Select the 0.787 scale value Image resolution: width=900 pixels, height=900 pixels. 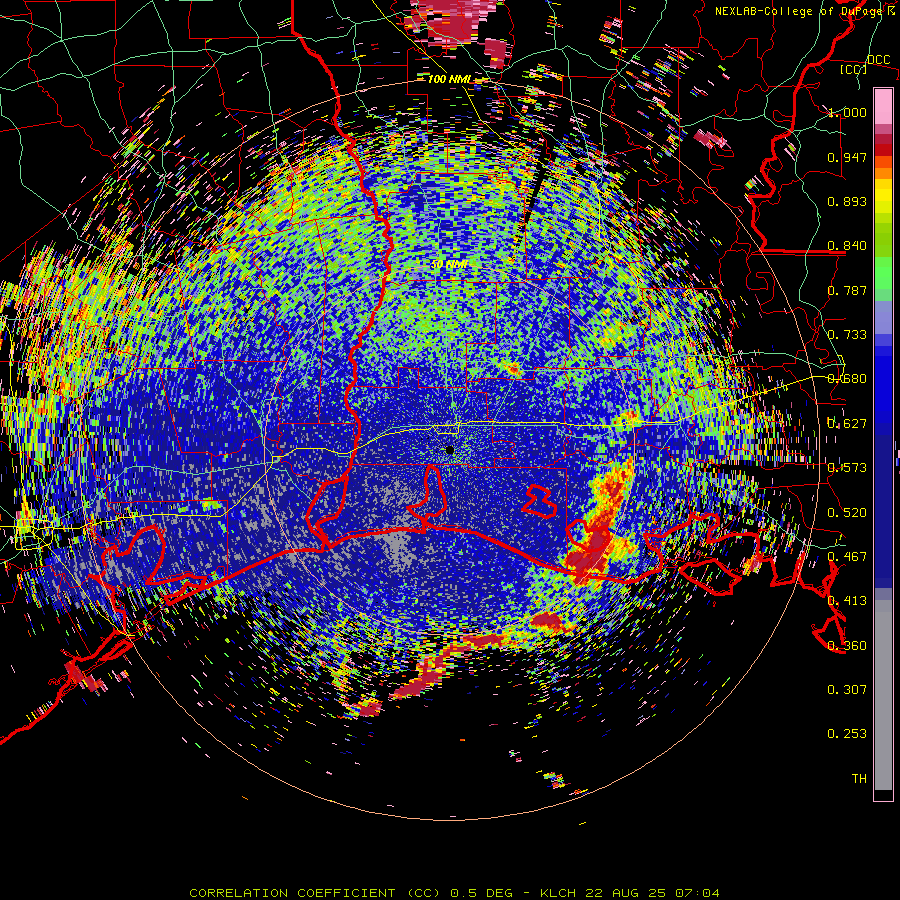pos(847,290)
